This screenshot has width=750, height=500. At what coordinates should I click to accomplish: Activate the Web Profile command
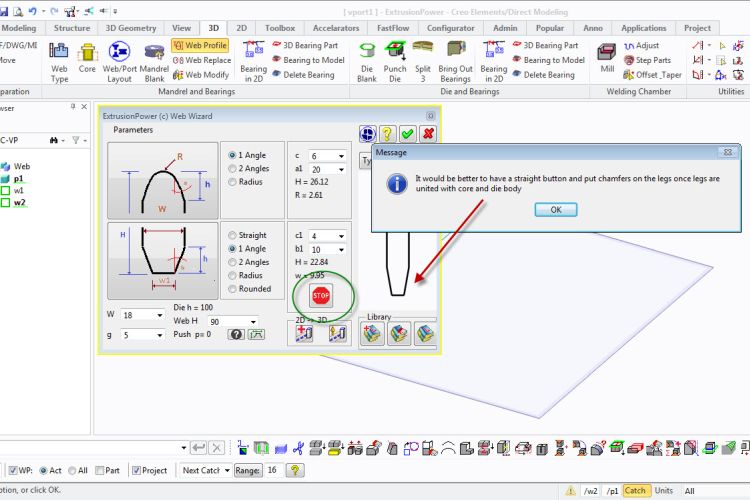[x=200, y=45]
